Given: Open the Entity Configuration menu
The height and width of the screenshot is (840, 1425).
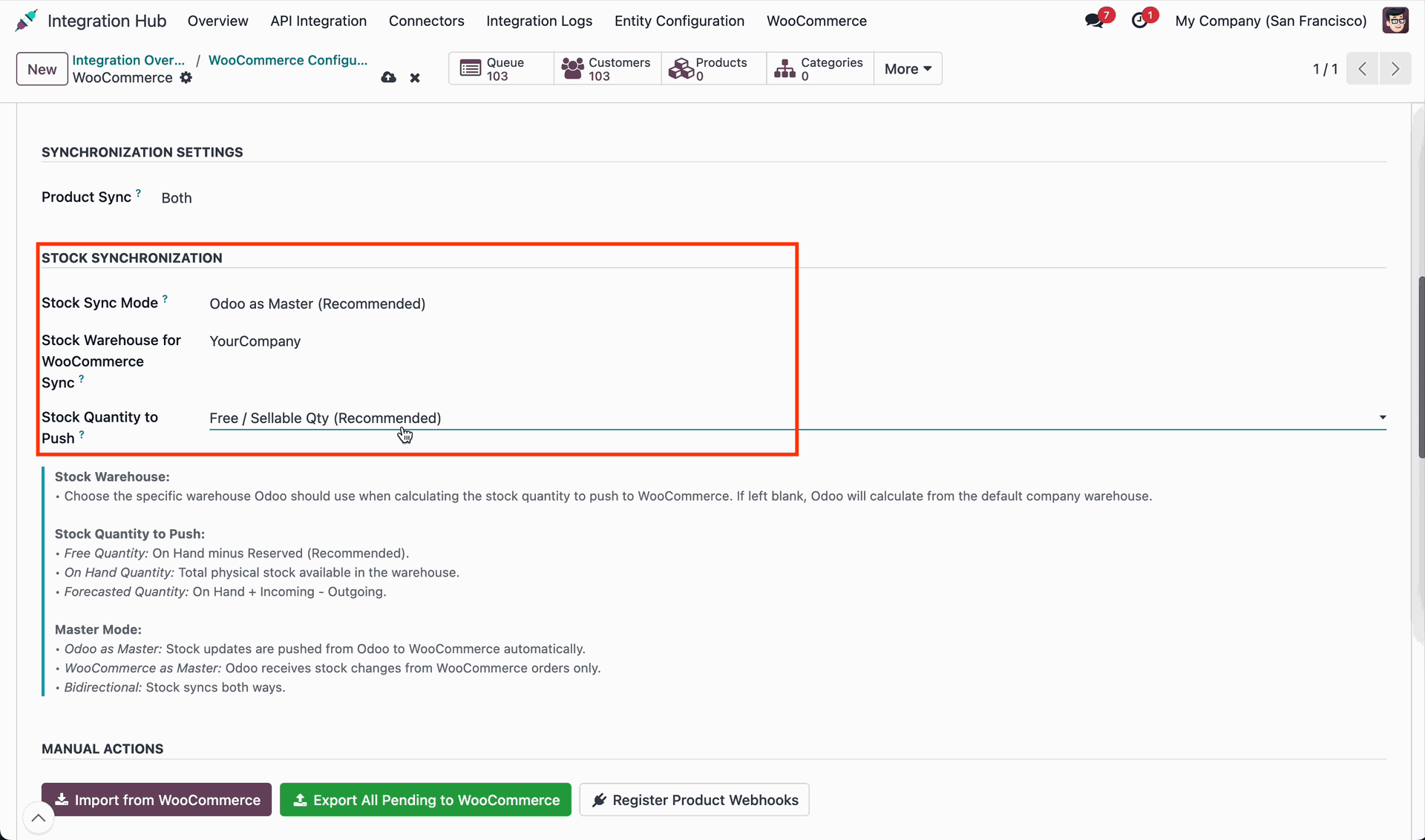Looking at the screenshot, I should coord(679,21).
